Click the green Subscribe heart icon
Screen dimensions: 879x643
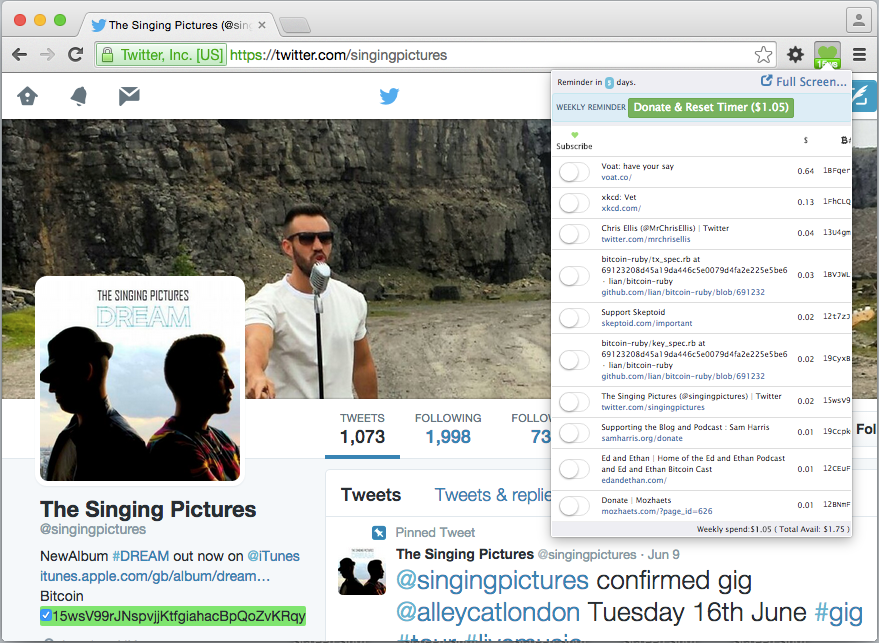tap(575, 135)
